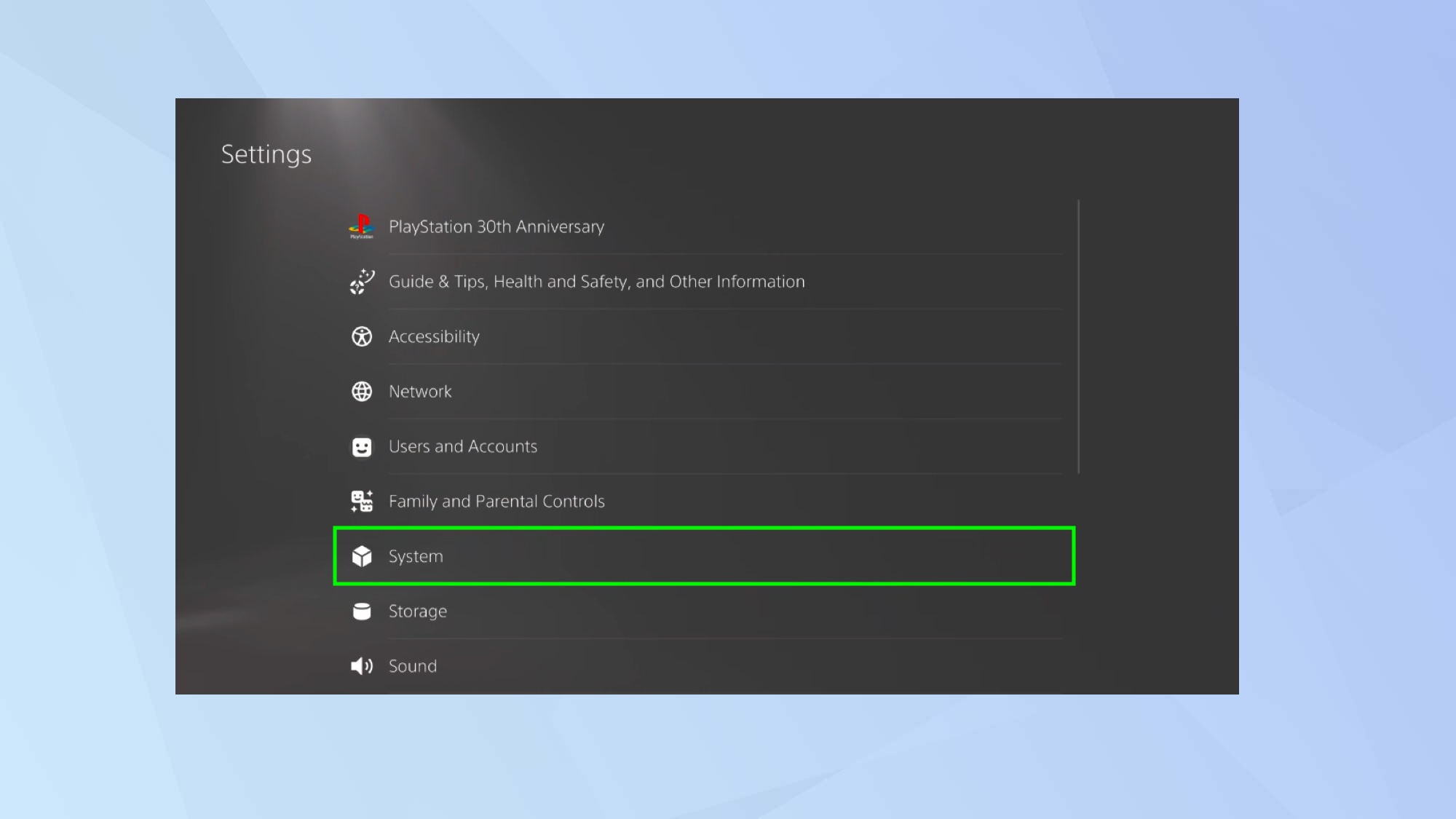Select the highlighted System label
The height and width of the screenshot is (819, 1456).
tap(416, 556)
